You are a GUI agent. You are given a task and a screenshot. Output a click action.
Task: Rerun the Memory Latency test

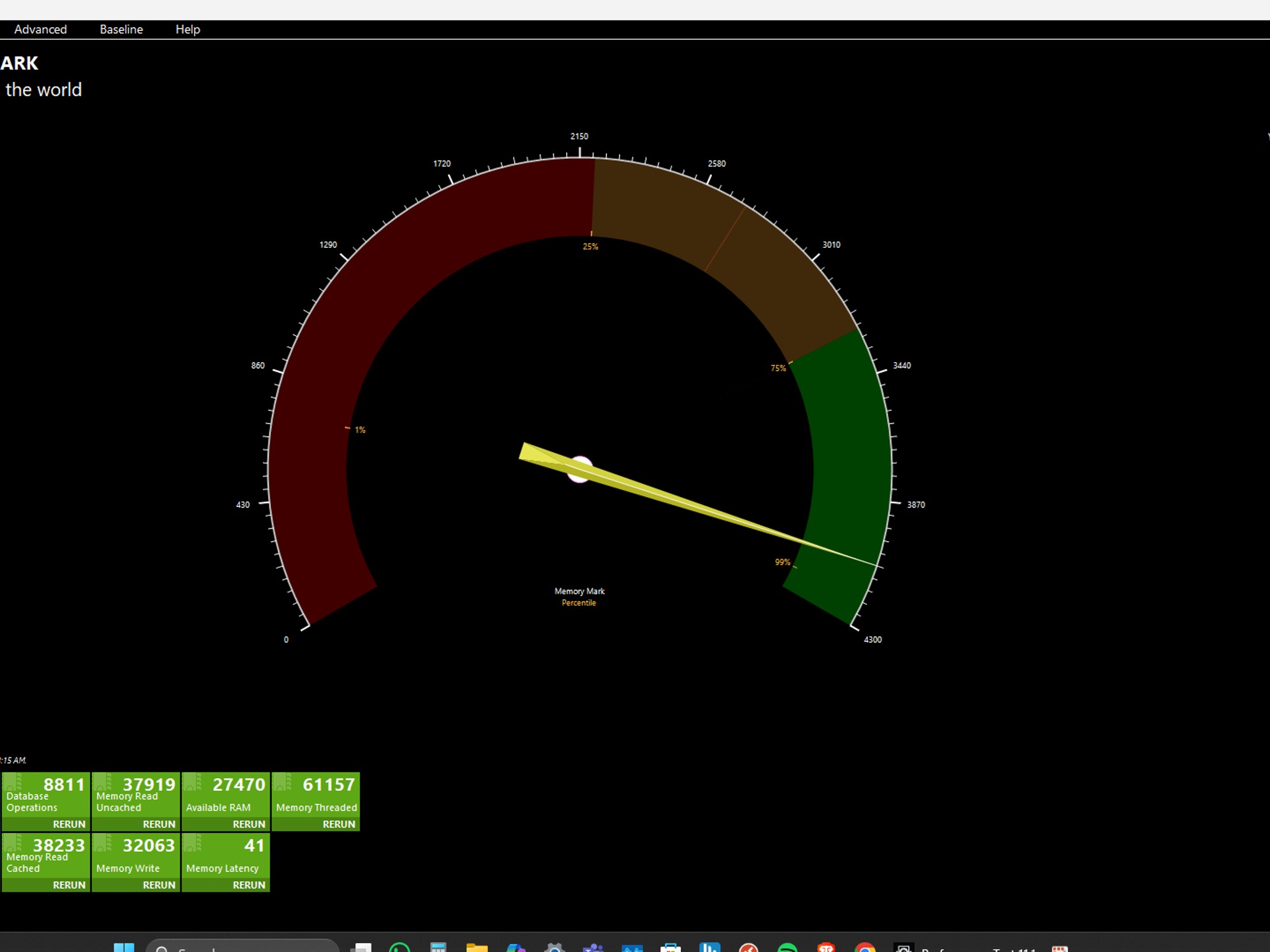[249, 885]
